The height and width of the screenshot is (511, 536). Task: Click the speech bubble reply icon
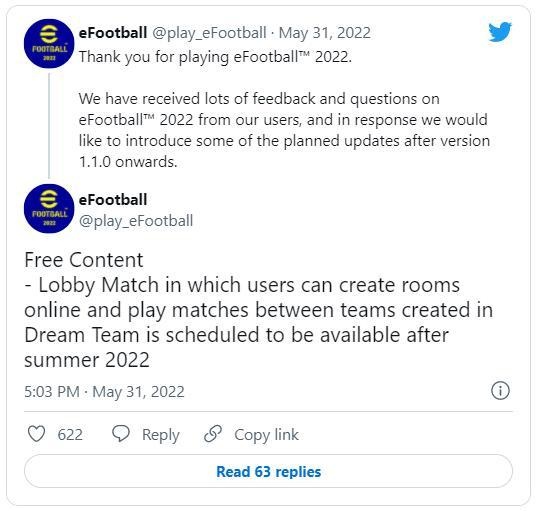121,434
